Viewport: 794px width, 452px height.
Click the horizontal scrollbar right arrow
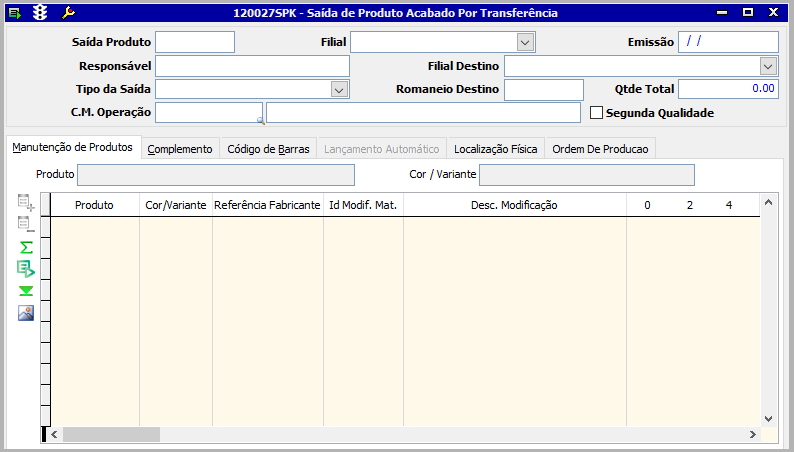click(x=752, y=434)
